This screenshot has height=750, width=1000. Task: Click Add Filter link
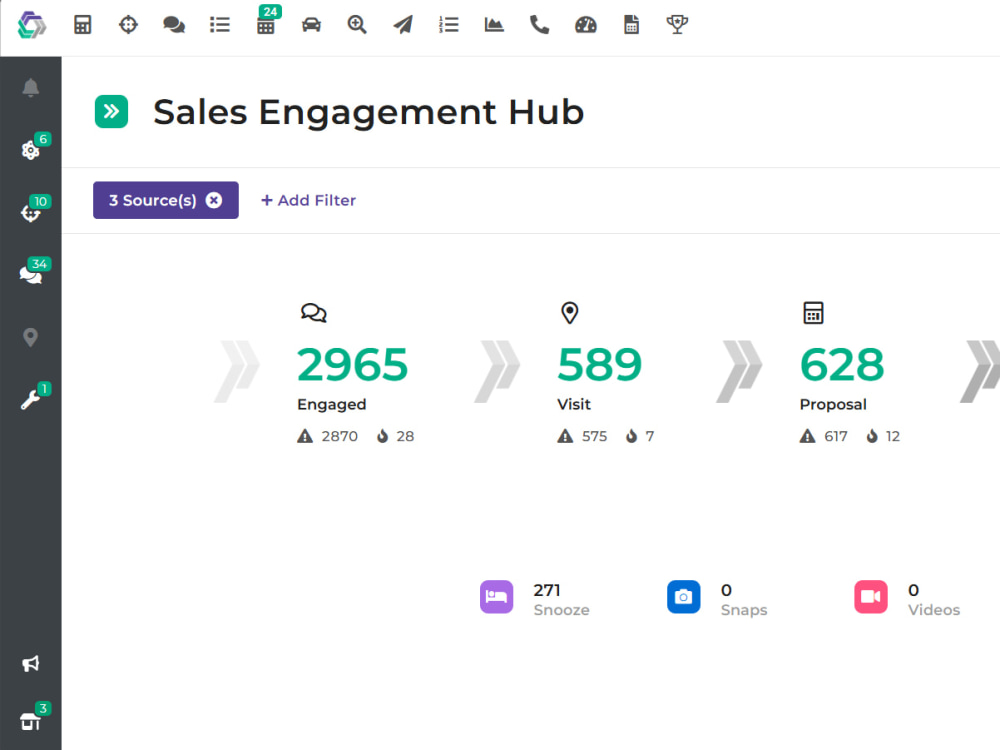(309, 200)
